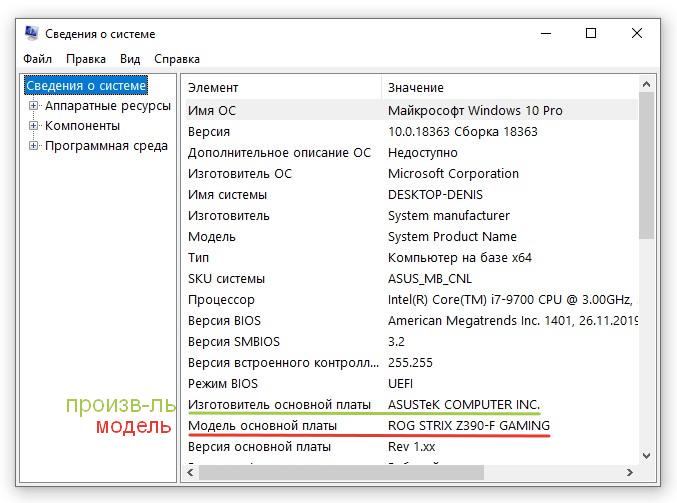
Task: Minimize the Сведения о системе window
Action: click(x=546, y=33)
